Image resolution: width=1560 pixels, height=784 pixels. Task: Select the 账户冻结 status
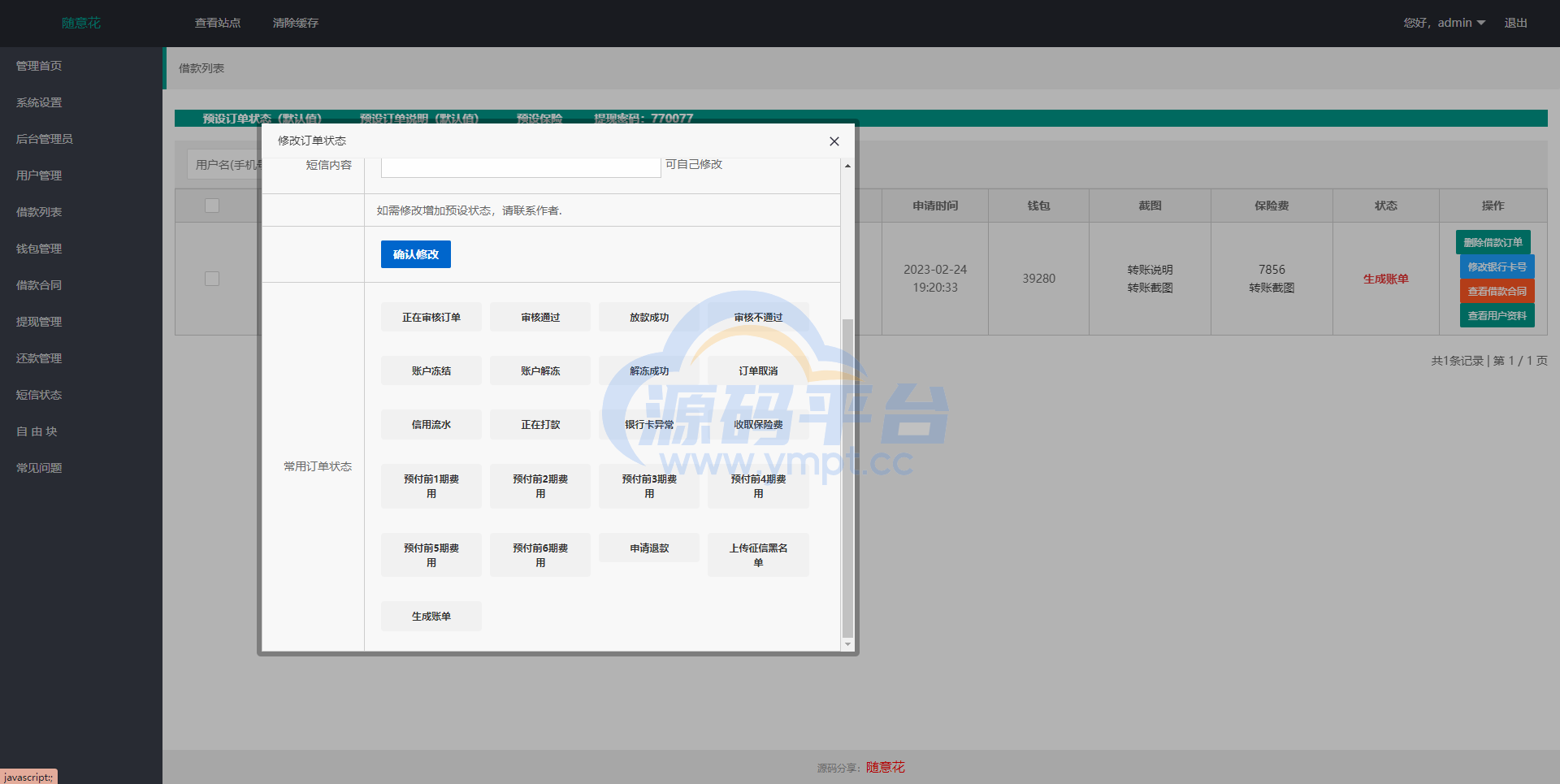pyautogui.click(x=431, y=371)
